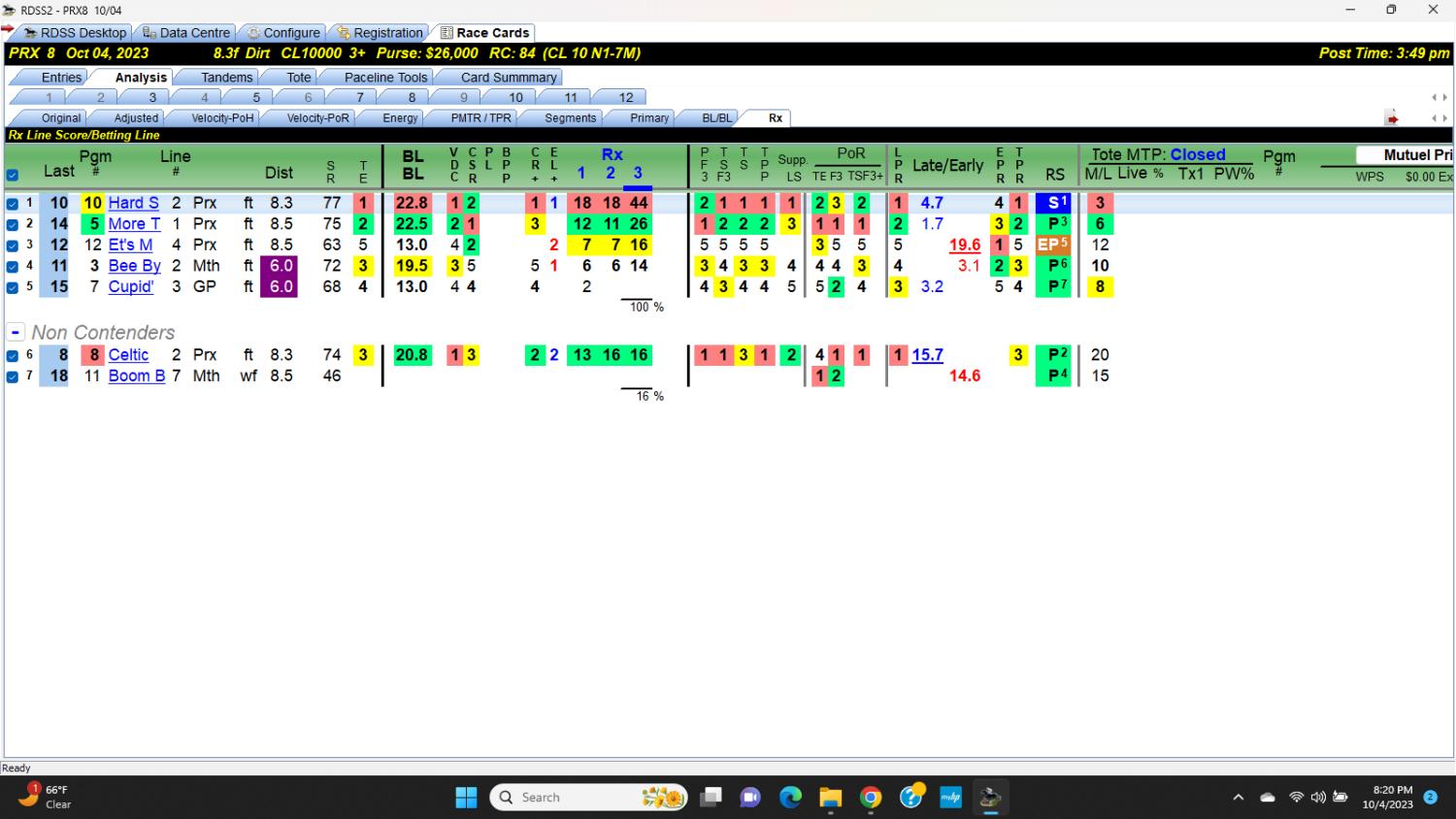Screen dimensions: 1456x819
Task: Collapse the Non Contenders group
Action: pyautogui.click(x=16, y=332)
